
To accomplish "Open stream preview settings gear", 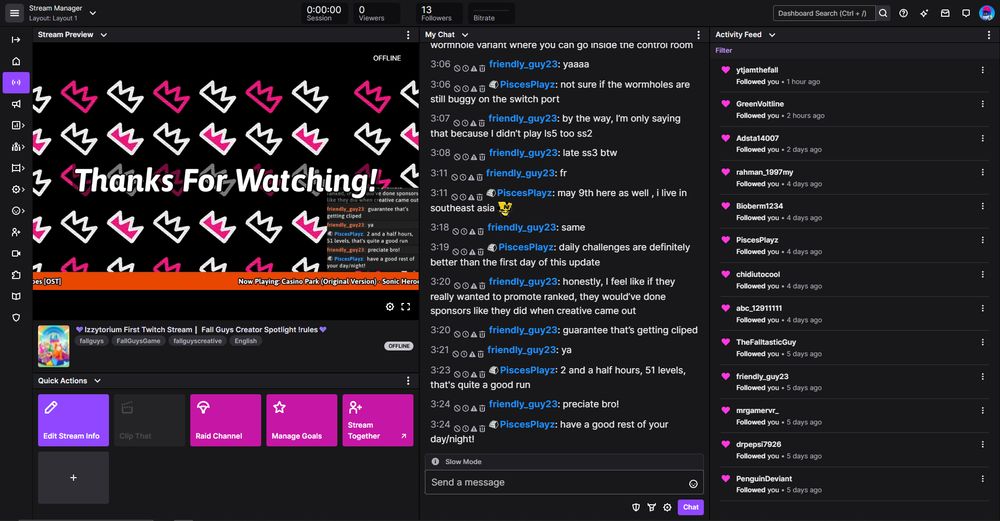I will [x=390, y=307].
